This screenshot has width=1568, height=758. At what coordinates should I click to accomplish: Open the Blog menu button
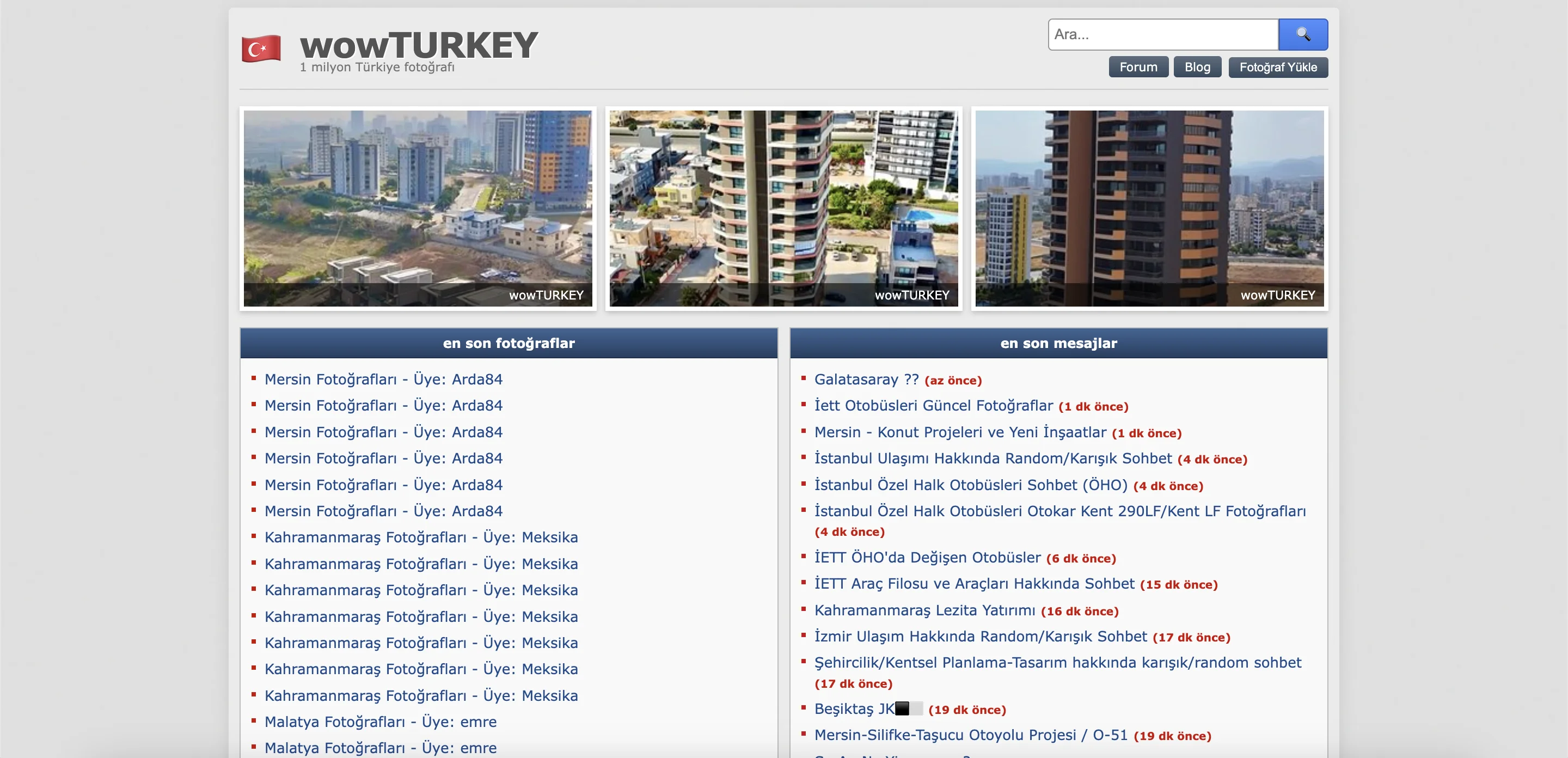1197,67
